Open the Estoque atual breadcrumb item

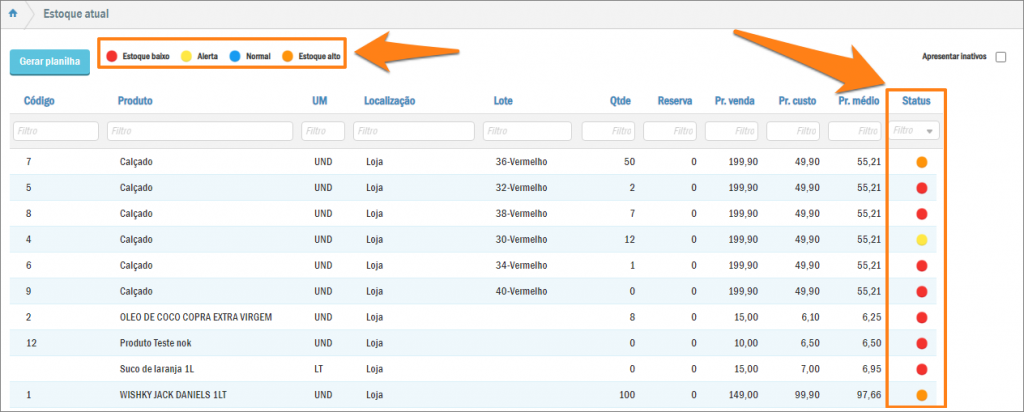click(76, 15)
